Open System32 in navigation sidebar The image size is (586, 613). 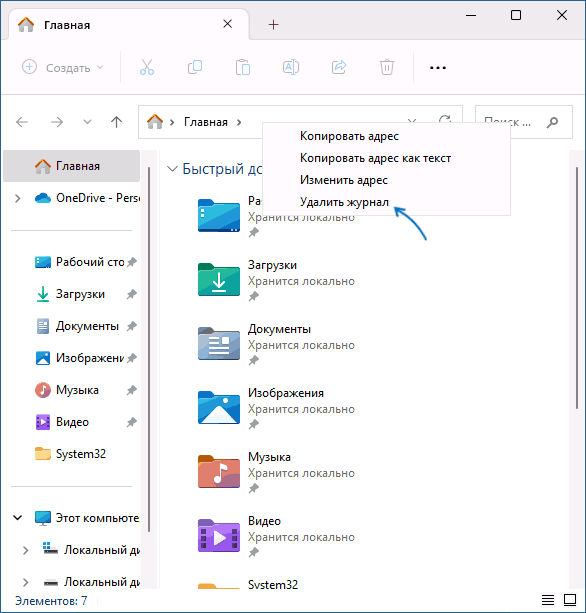pyautogui.click(x=70, y=454)
